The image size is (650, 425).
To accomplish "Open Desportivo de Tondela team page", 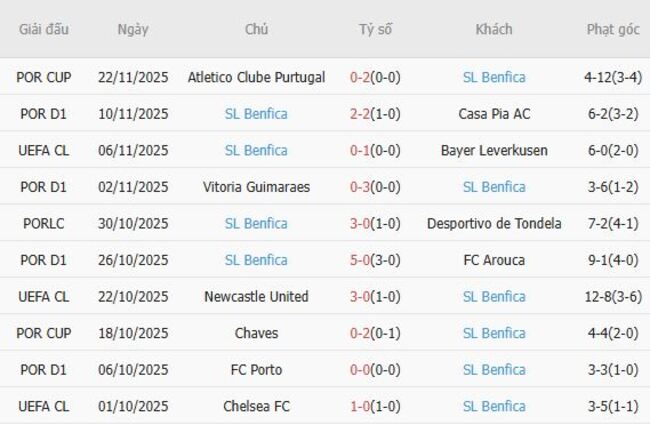I will click(x=494, y=224).
